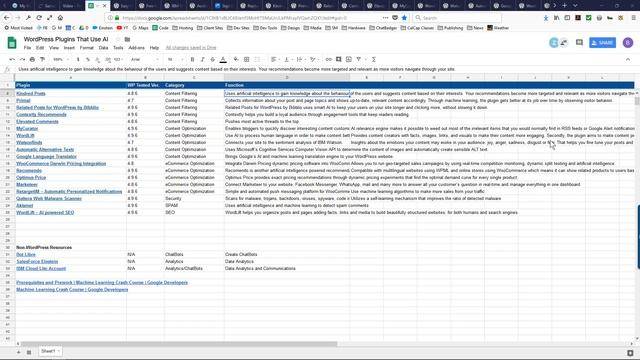640x360 pixels.
Task: Open the Help menu
Action: tap(154, 48)
